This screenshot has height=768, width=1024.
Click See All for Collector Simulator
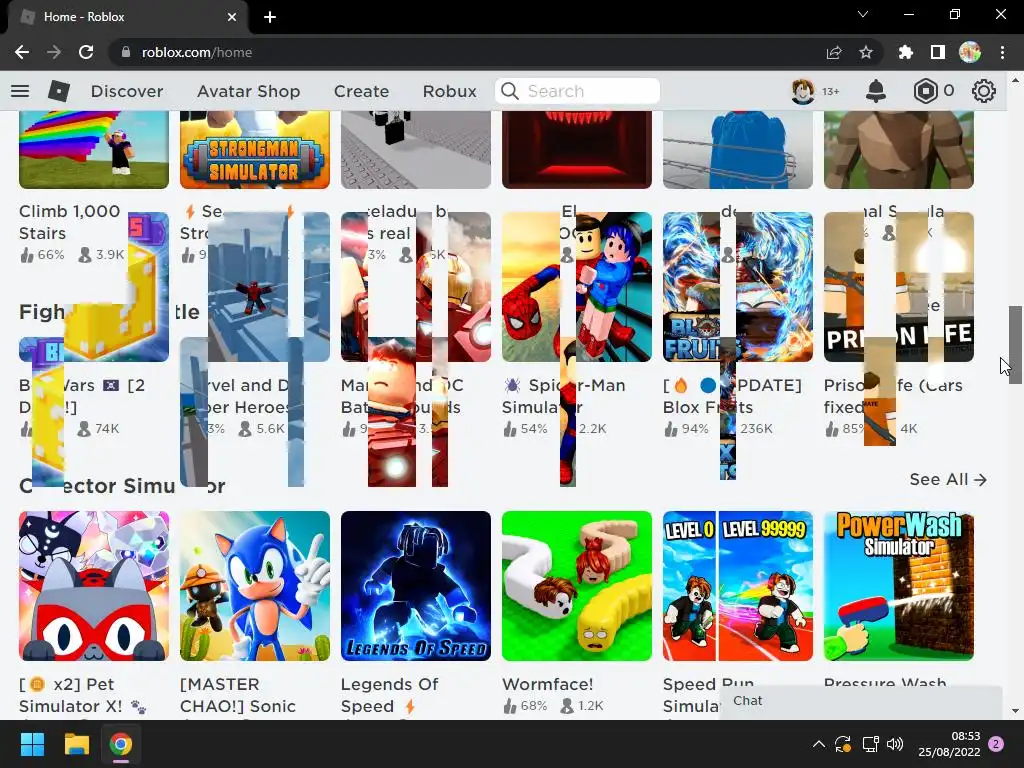(948, 479)
